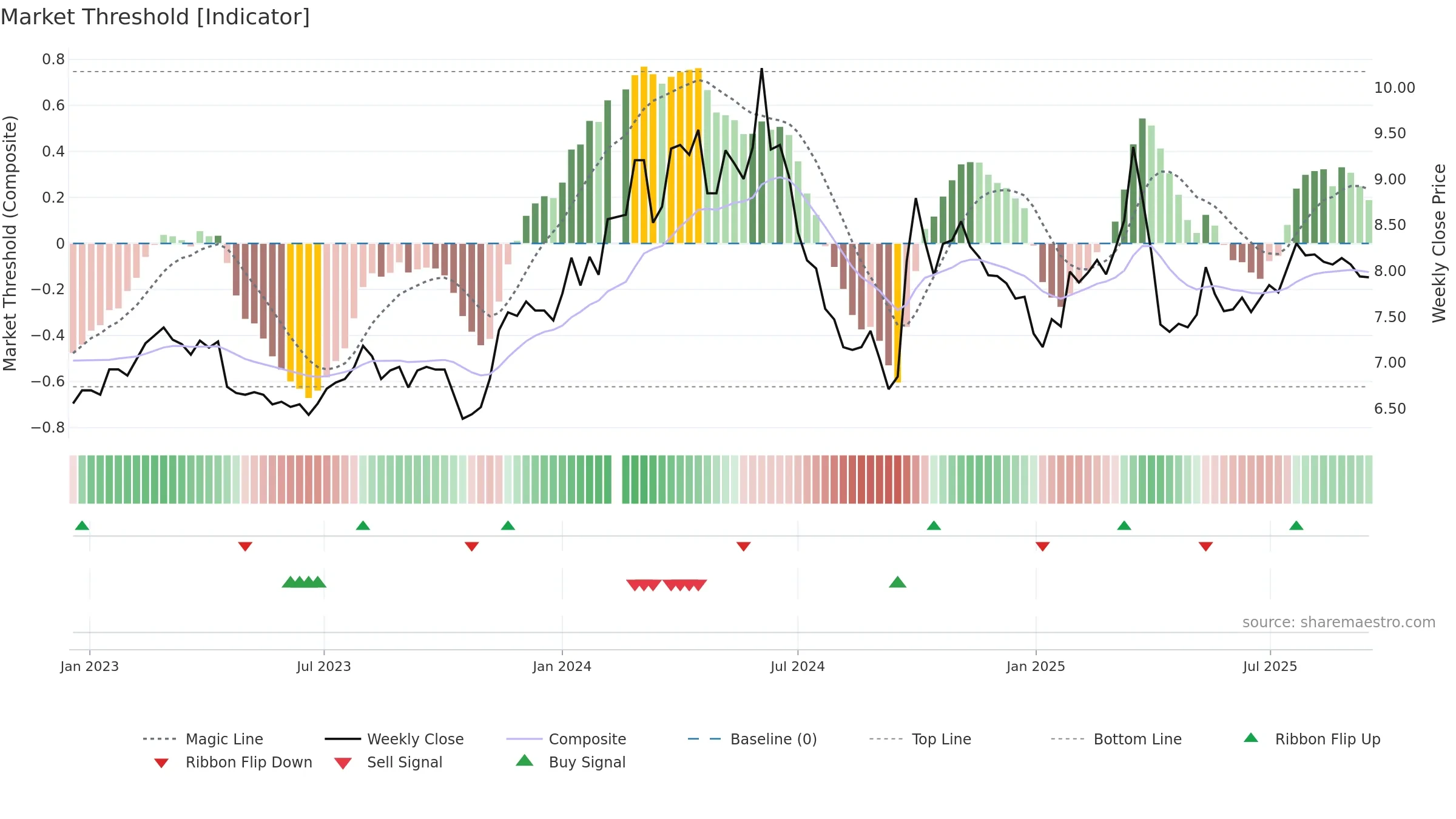Image resolution: width=1456 pixels, height=819 pixels.
Task: Click the Ribbon Flip Up marker at January 2023
Action: [82, 525]
